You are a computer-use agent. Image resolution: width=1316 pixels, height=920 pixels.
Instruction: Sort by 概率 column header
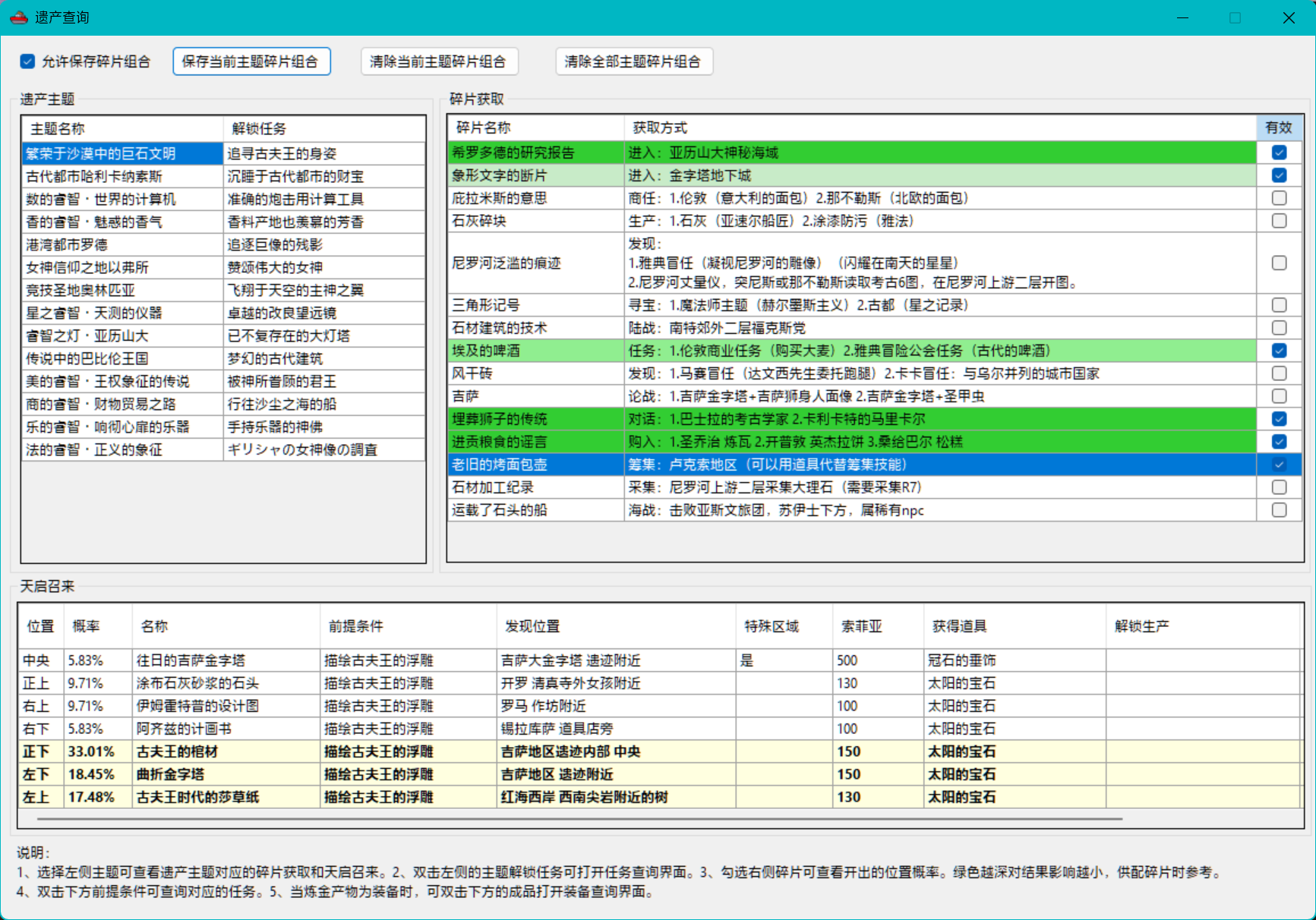point(87,626)
